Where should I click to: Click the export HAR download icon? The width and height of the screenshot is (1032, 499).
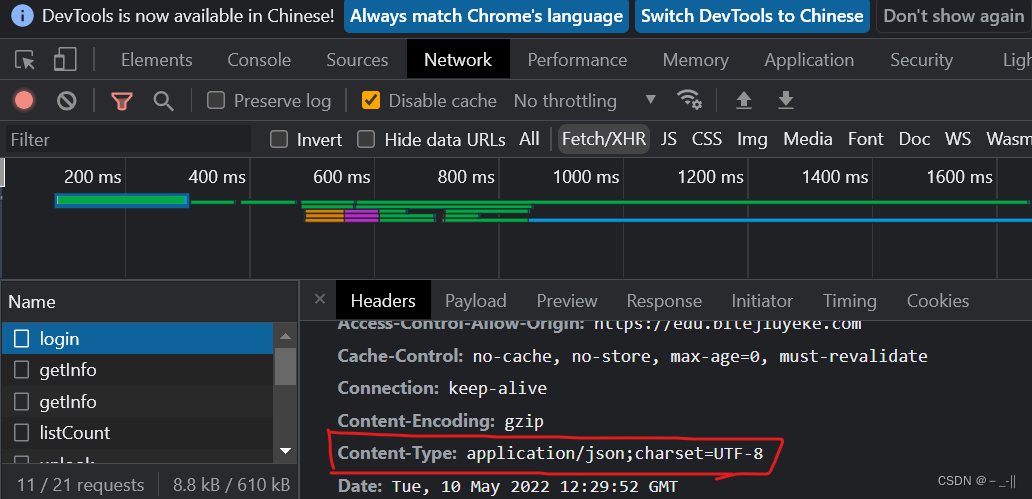(x=786, y=100)
